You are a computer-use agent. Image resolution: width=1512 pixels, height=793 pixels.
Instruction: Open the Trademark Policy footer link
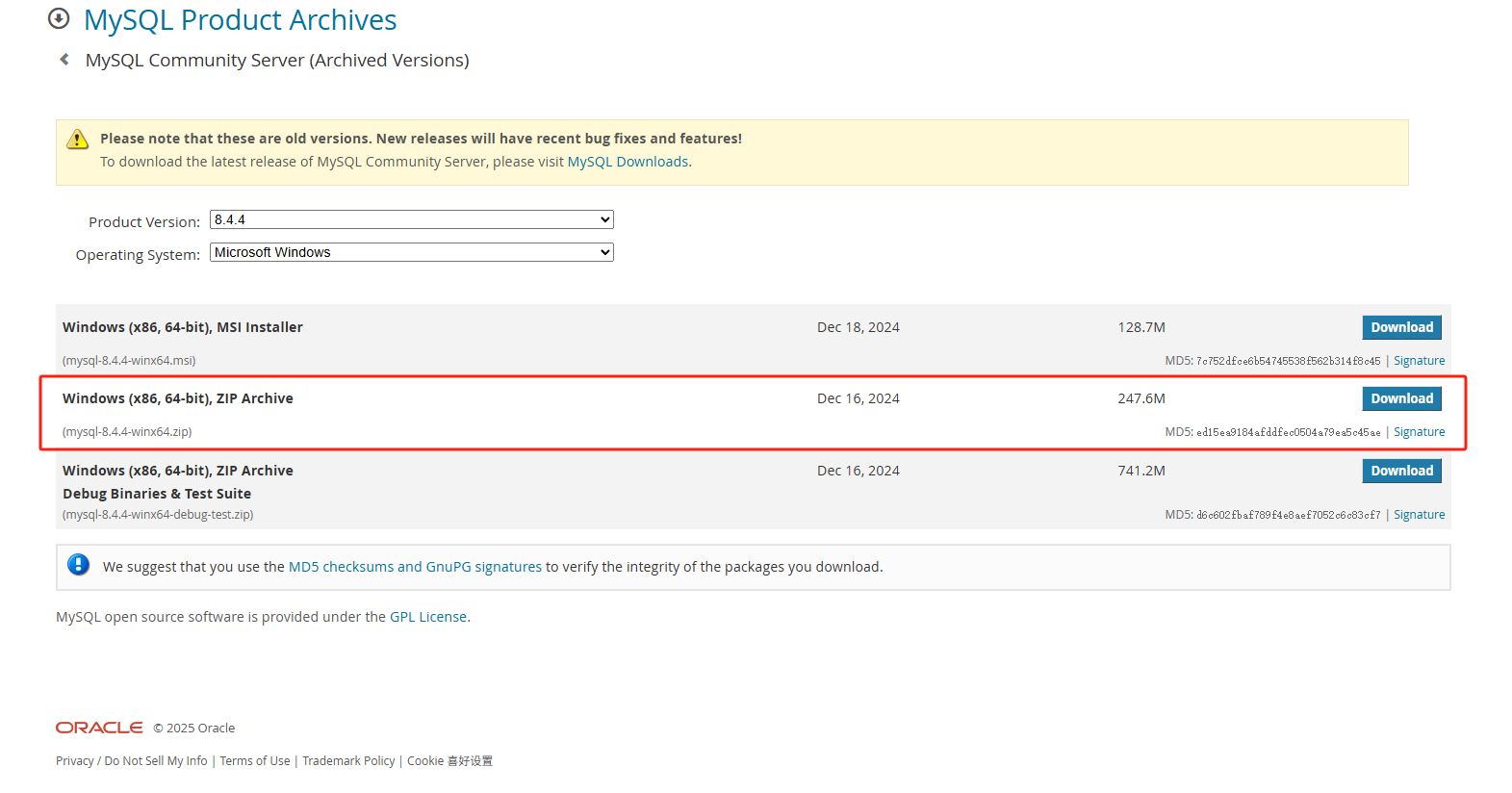[x=348, y=760]
